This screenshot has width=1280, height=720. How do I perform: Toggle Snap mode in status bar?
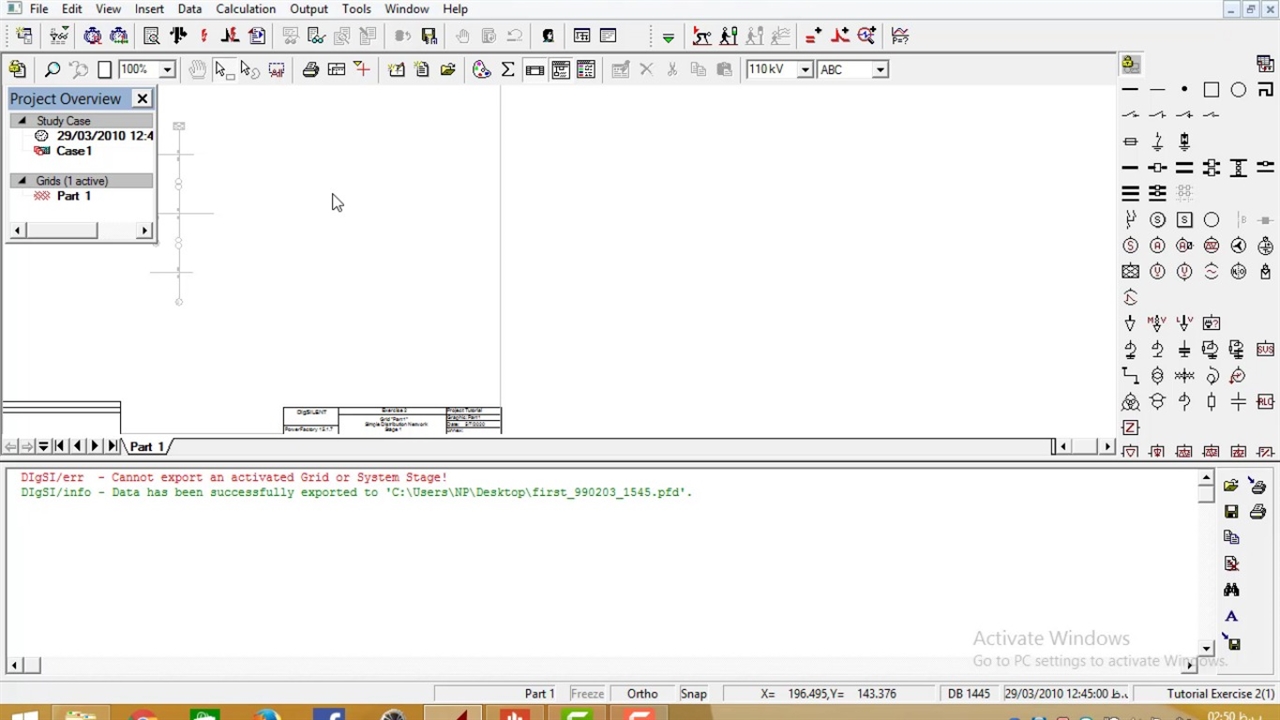(x=693, y=694)
